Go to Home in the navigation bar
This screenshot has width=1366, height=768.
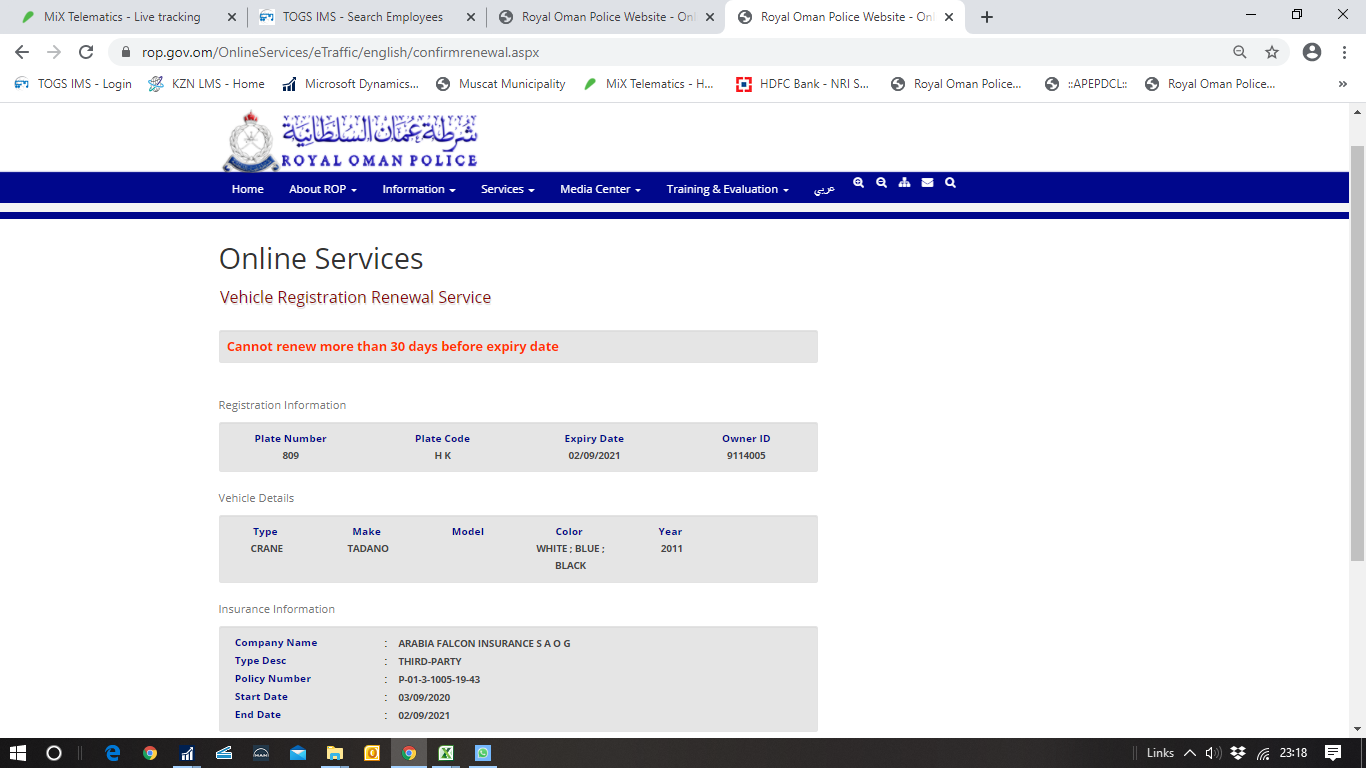point(248,189)
